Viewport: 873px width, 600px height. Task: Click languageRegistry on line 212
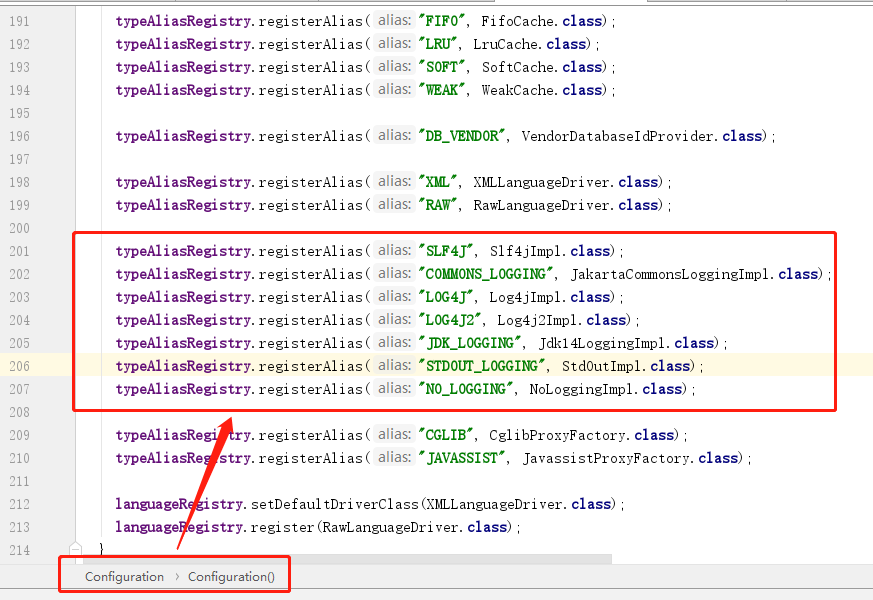(x=179, y=504)
